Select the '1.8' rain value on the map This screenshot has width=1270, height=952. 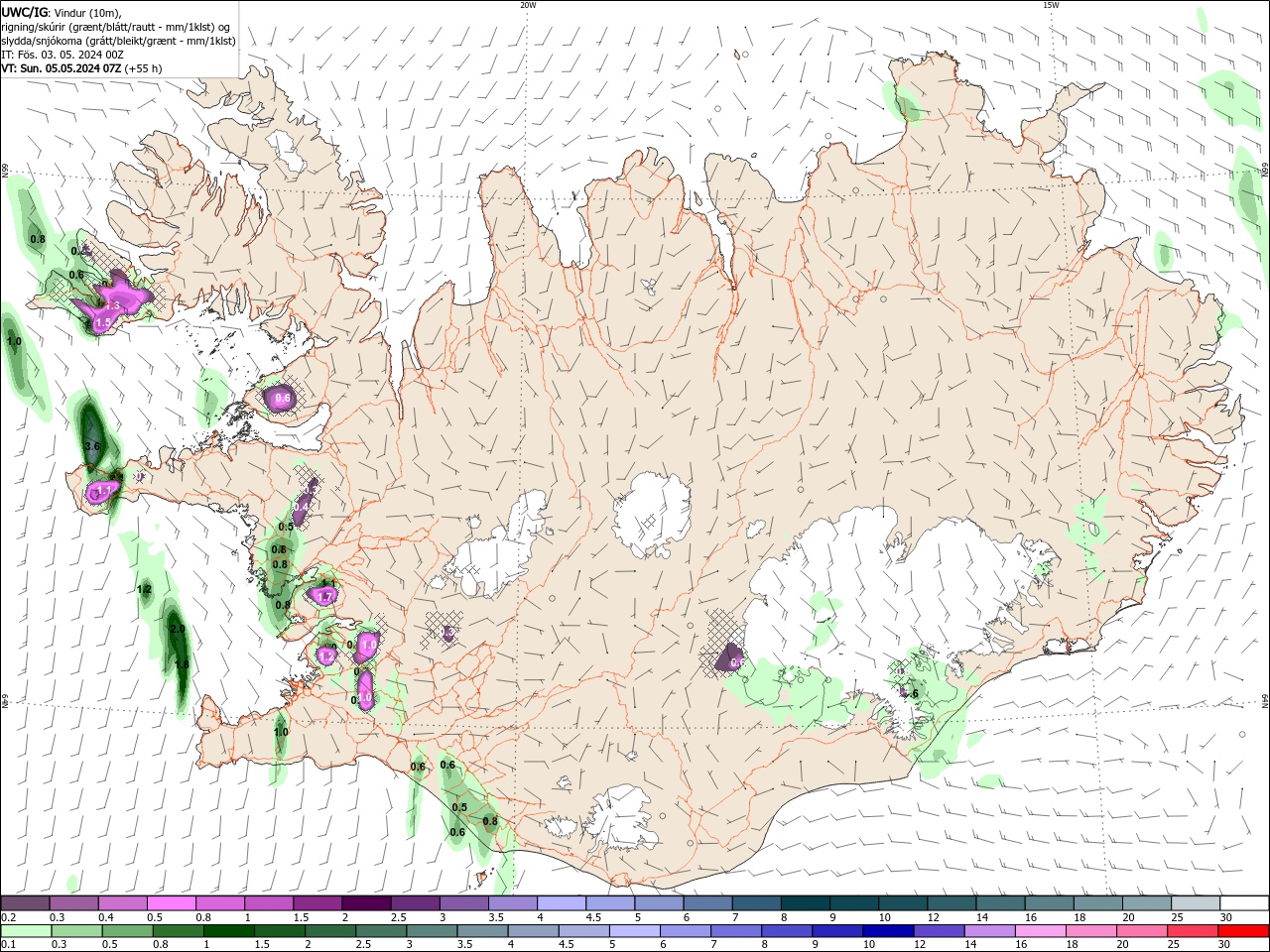[x=182, y=664]
